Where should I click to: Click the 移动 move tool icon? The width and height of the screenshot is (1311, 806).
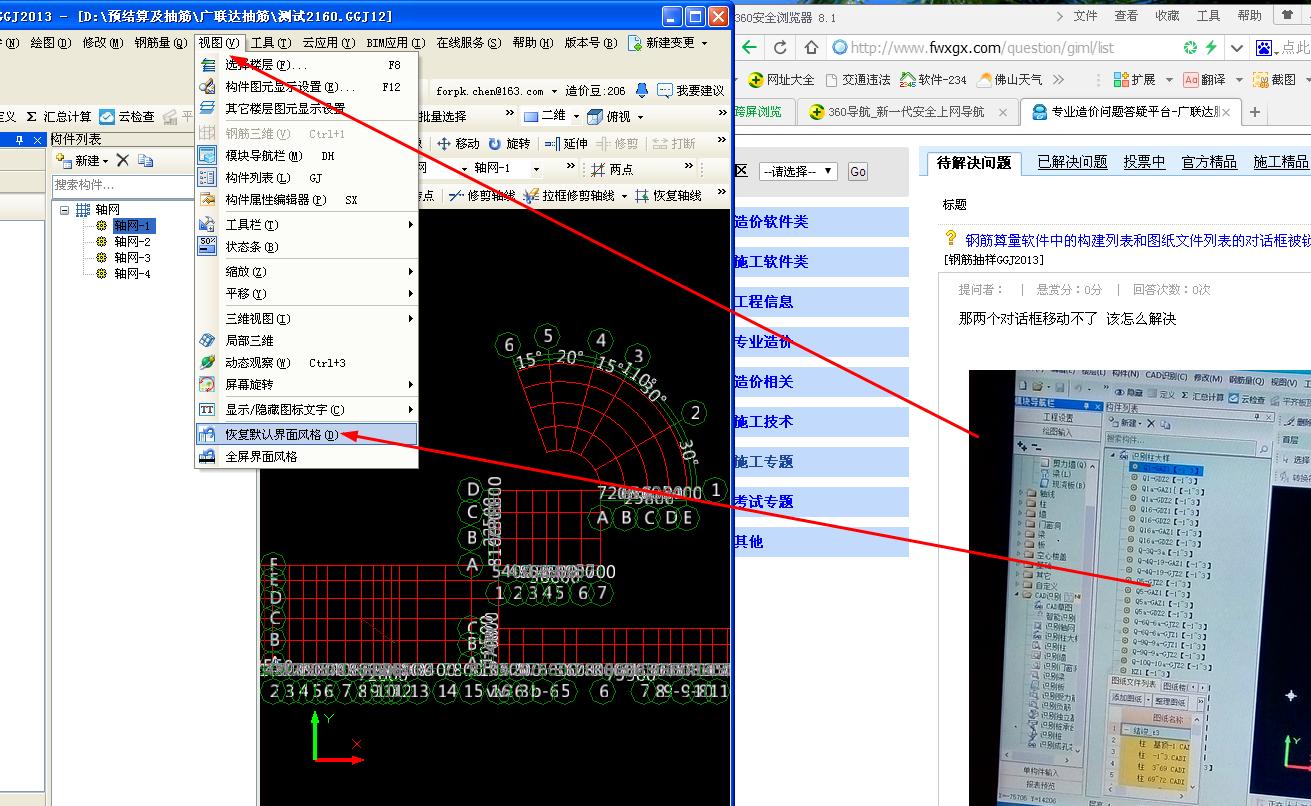(x=444, y=144)
